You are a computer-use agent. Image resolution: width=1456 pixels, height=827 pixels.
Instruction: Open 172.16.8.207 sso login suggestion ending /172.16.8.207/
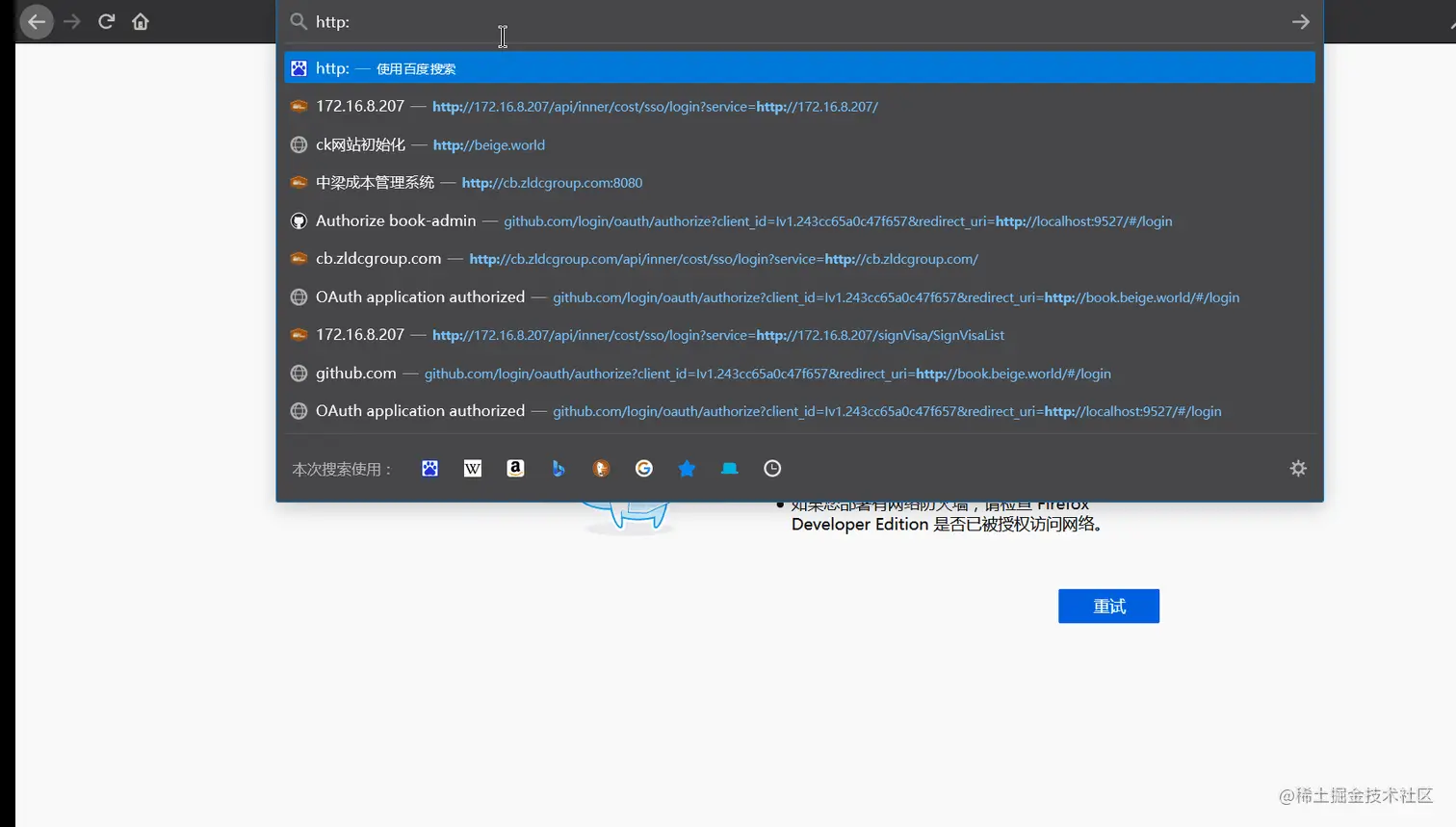tap(799, 106)
